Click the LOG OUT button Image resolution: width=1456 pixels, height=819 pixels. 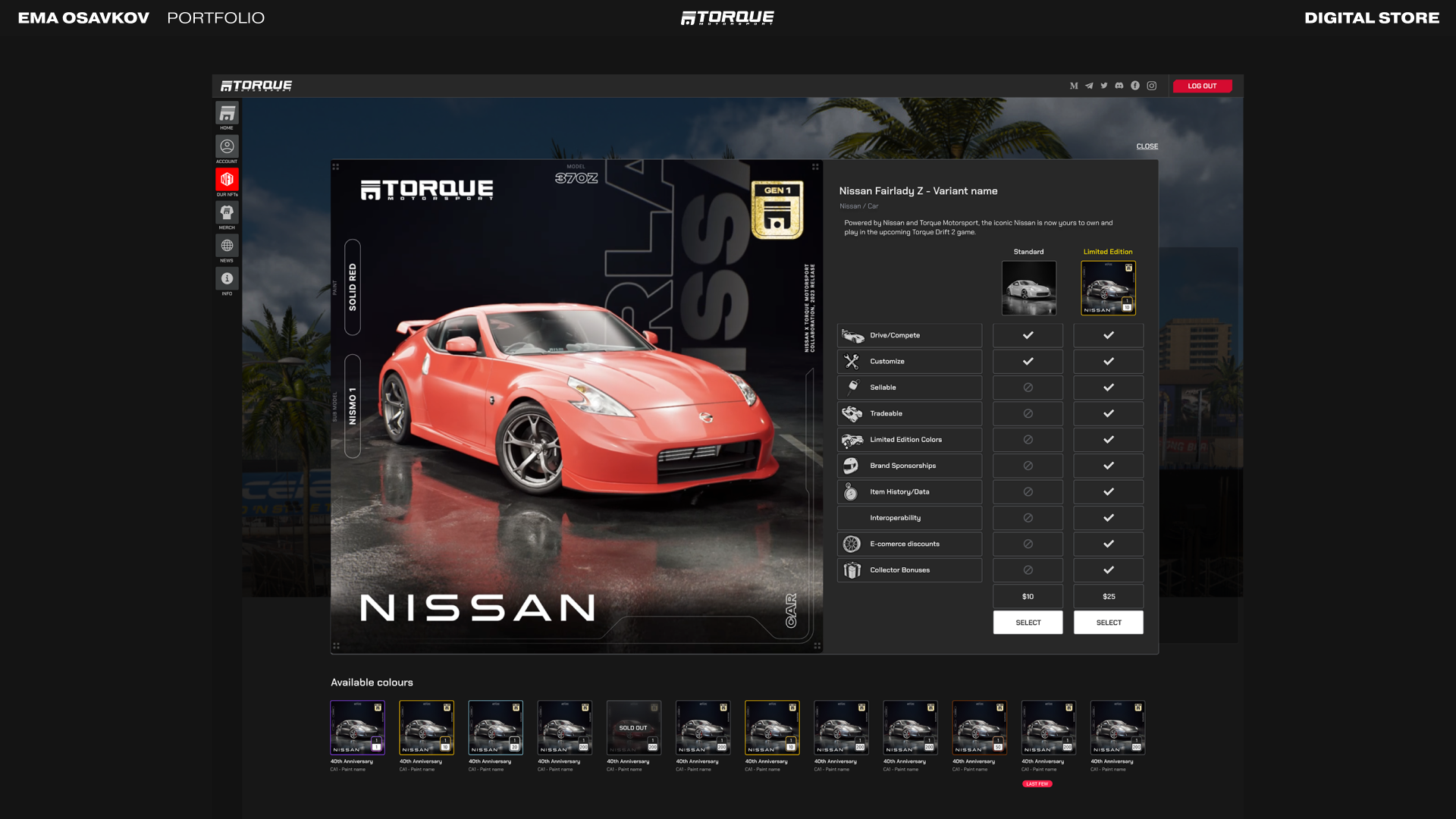coord(1203,86)
